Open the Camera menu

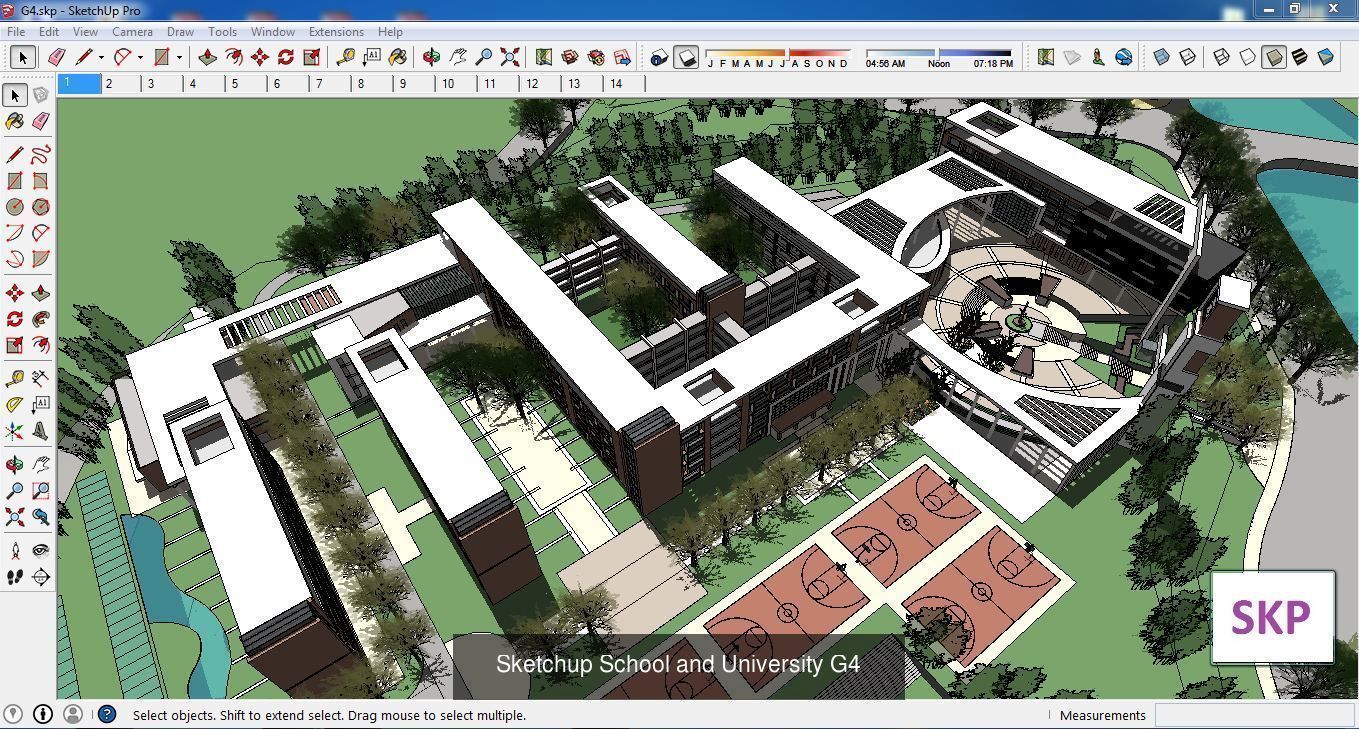132,31
